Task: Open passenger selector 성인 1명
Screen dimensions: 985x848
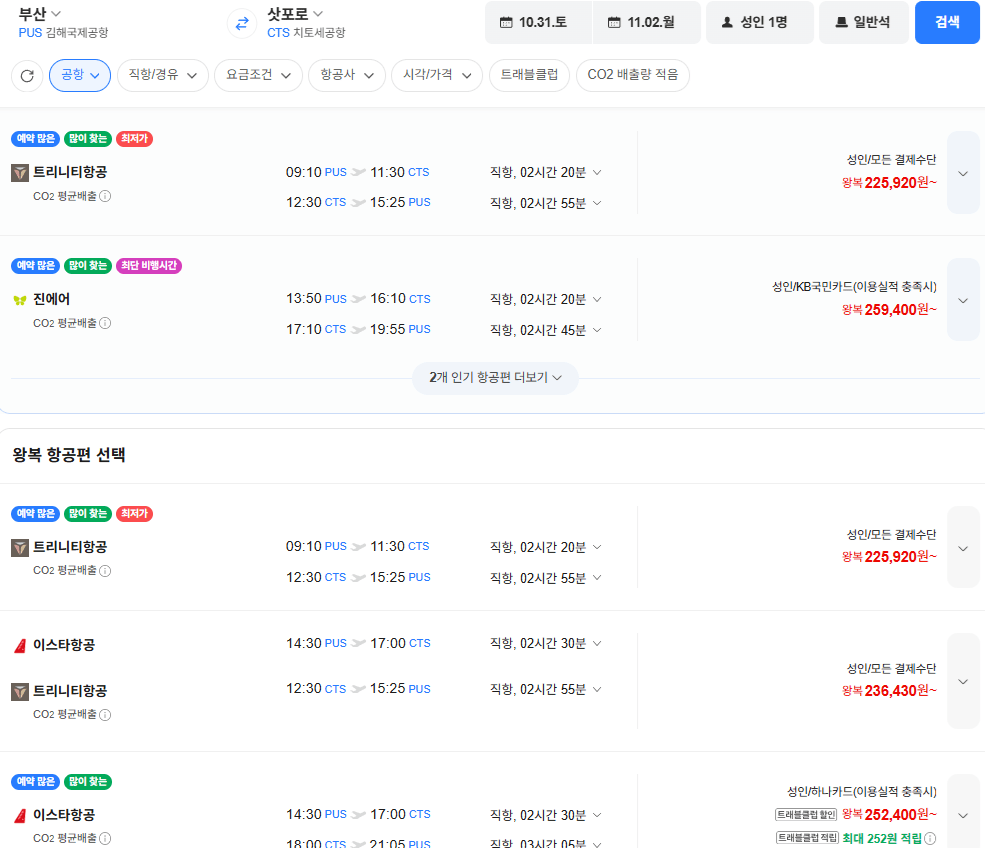Action: [x=759, y=23]
